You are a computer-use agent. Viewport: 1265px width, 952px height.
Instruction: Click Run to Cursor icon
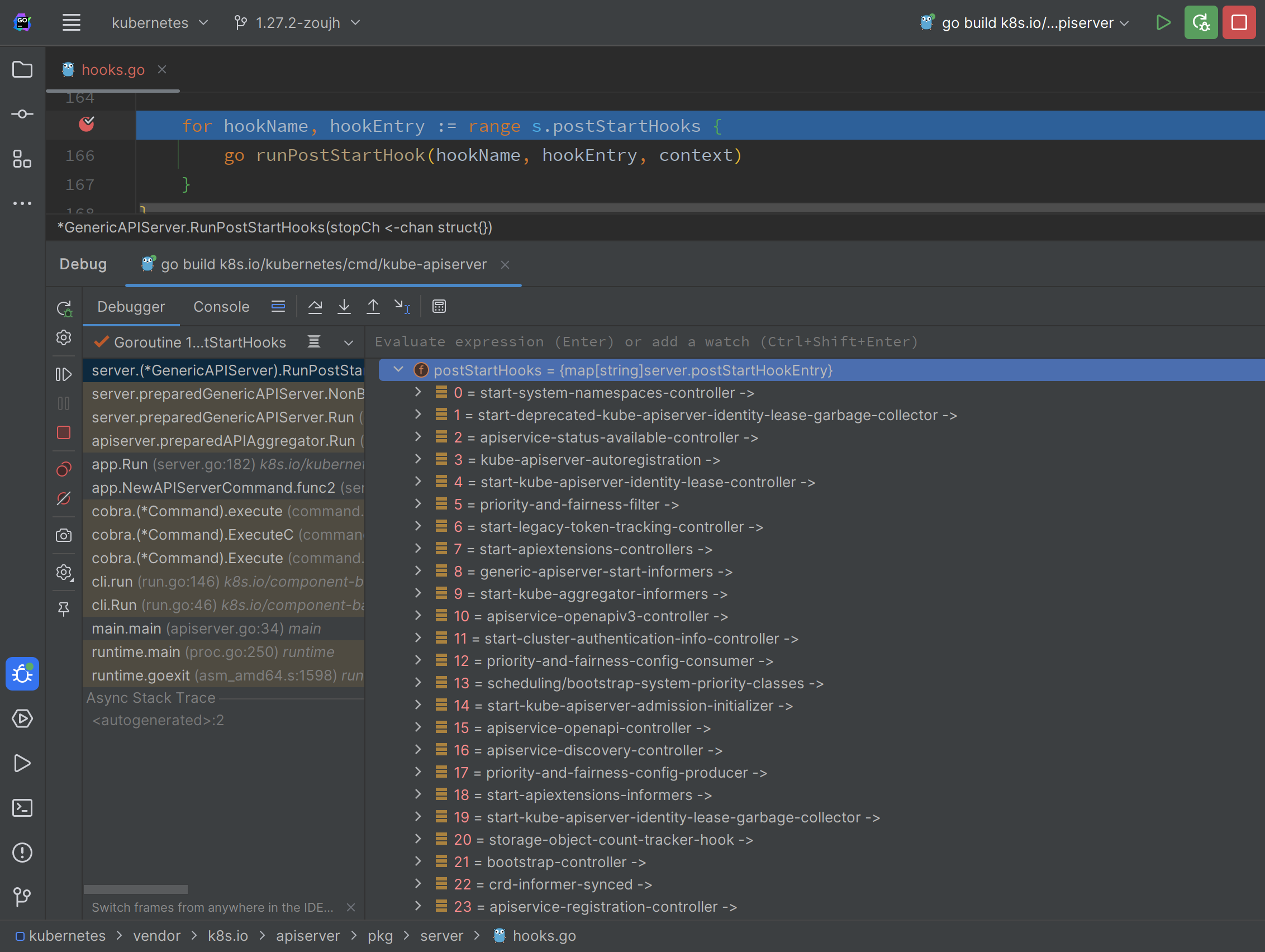tap(402, 307)
